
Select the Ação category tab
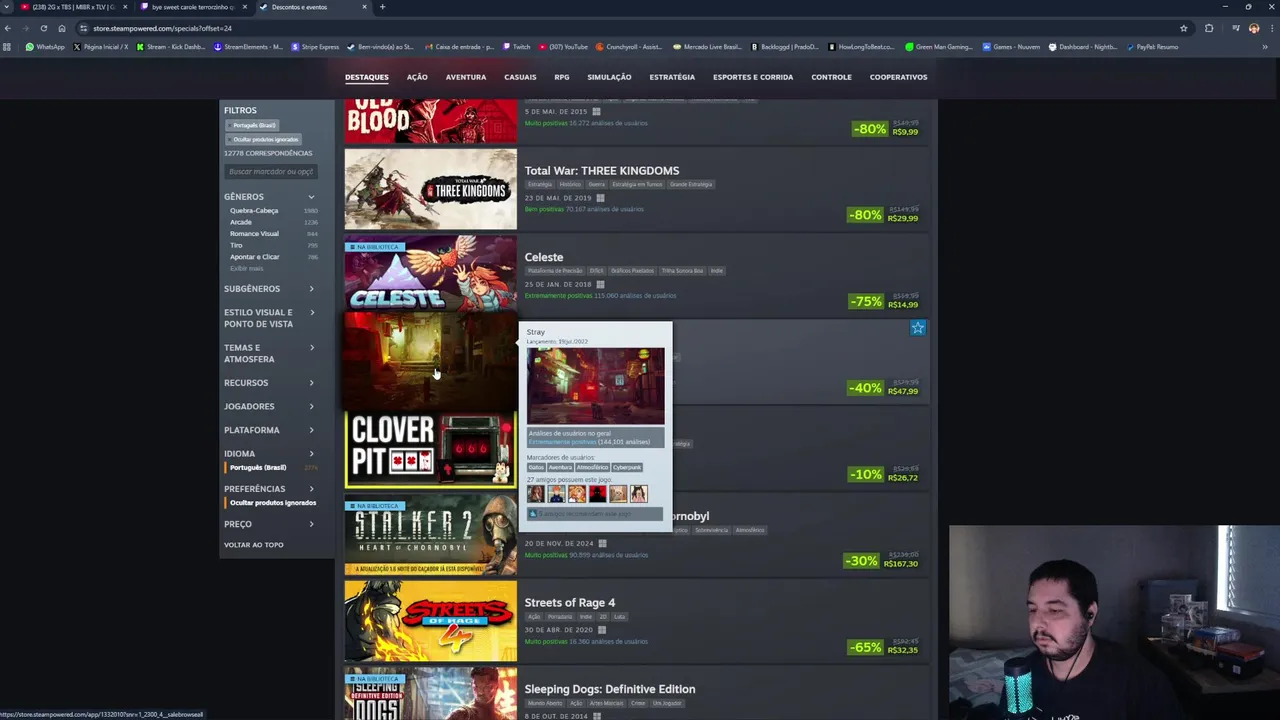click(417, 77)
